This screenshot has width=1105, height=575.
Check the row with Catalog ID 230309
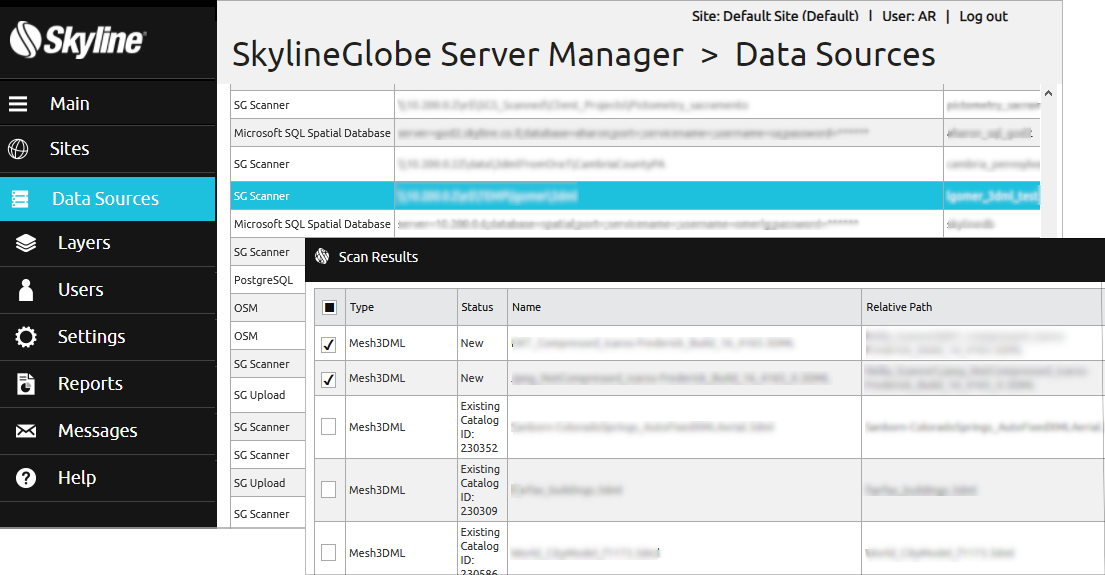tap(328, 489)
